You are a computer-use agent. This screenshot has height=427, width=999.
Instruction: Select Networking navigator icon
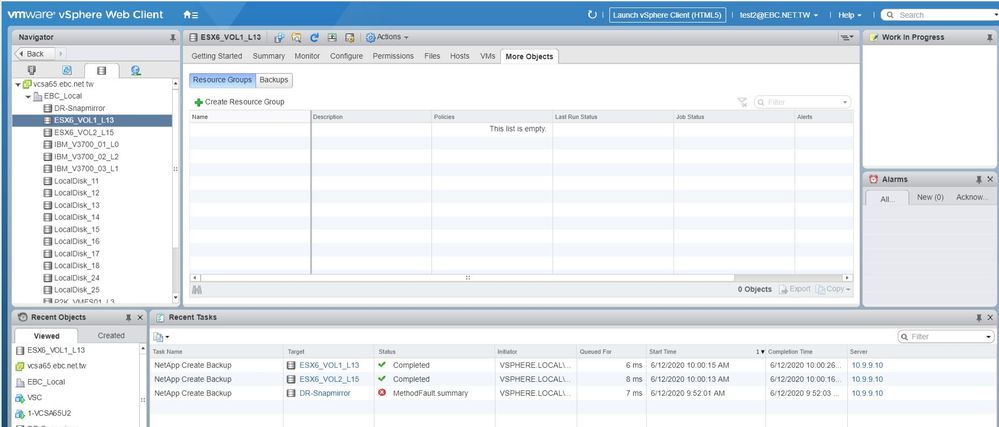click(x=135, y=71)
